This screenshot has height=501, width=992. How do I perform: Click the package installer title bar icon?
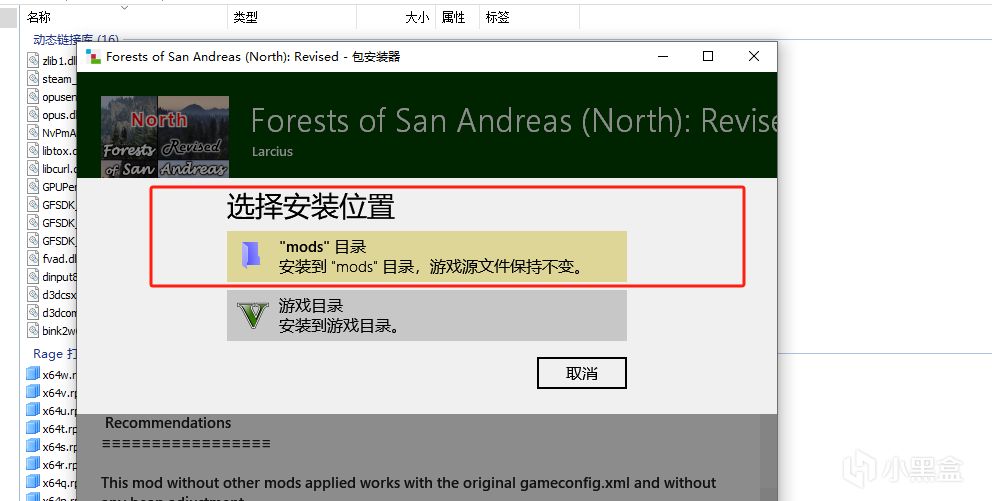93,57
